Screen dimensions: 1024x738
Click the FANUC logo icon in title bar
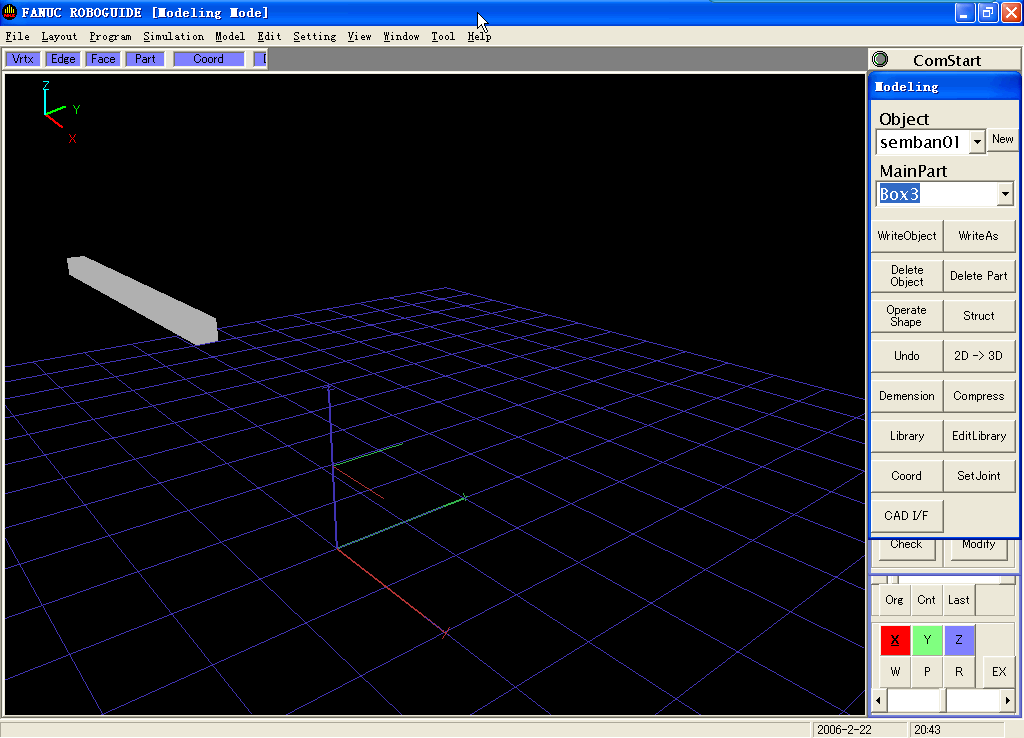pos(9,12)
